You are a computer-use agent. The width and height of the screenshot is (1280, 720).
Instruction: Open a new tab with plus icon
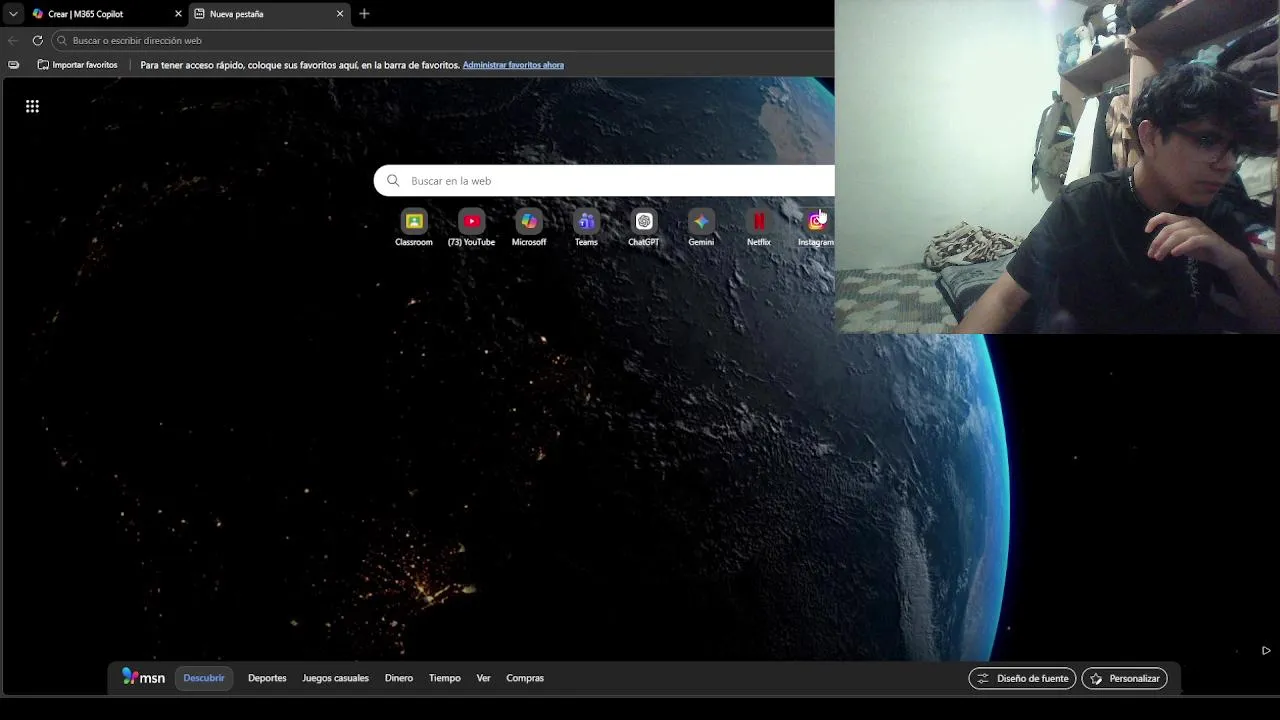[x=364, y=14]
